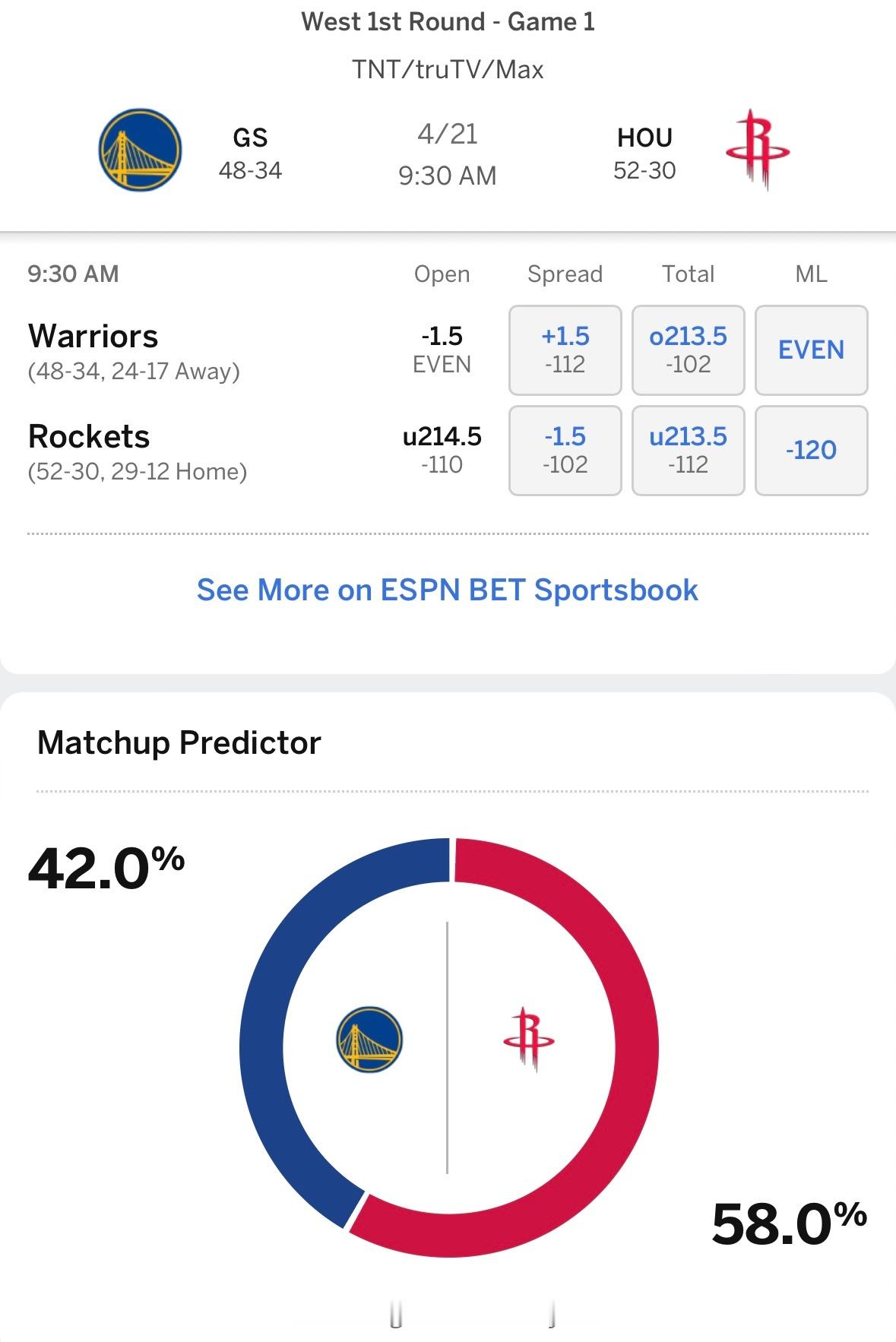Tap the Matchup Predictor heading

[x=179, y=742]
